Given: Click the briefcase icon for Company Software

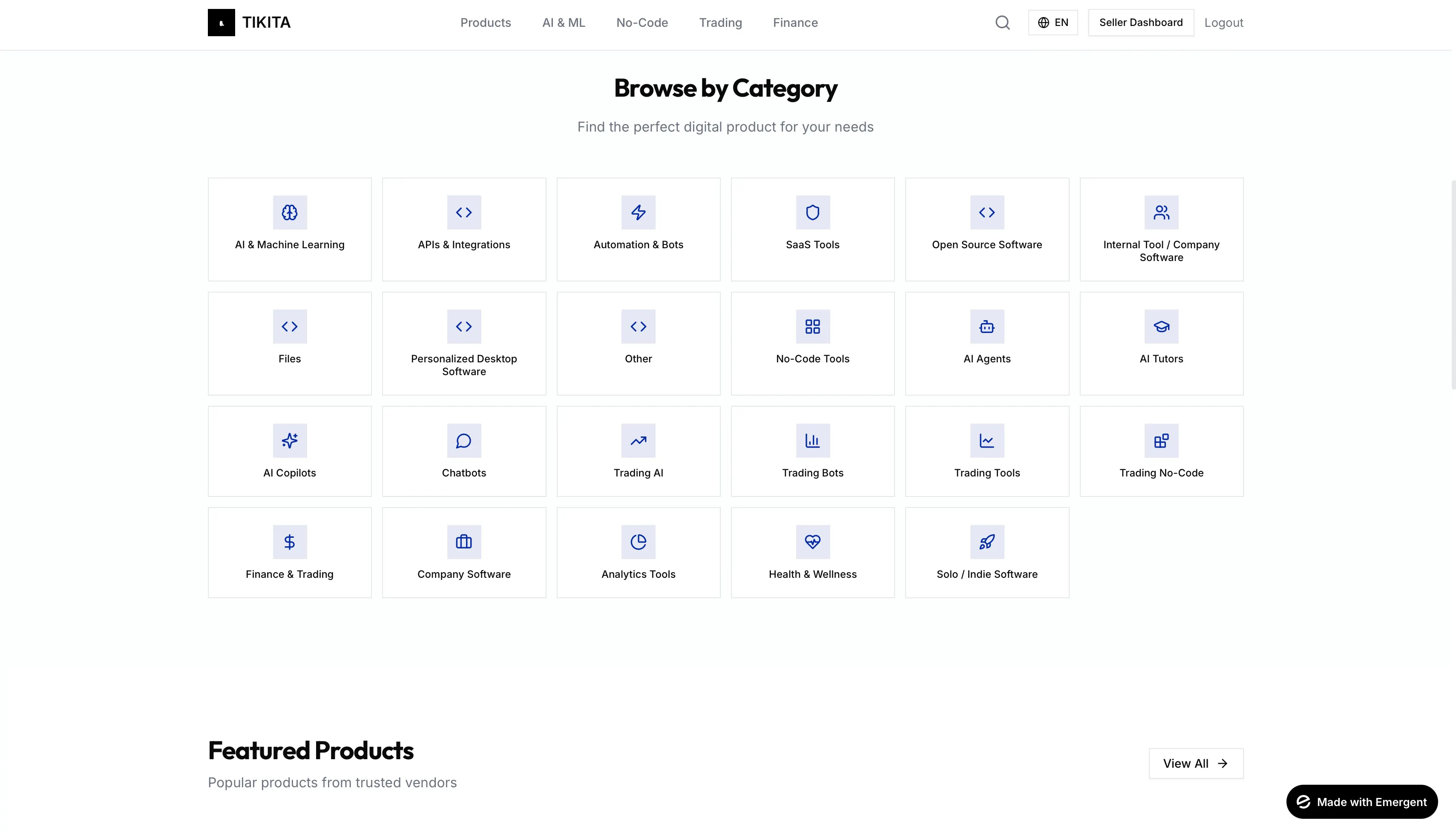Looking at the screenshot, I should pyautogui.click(x=463, y=542).
